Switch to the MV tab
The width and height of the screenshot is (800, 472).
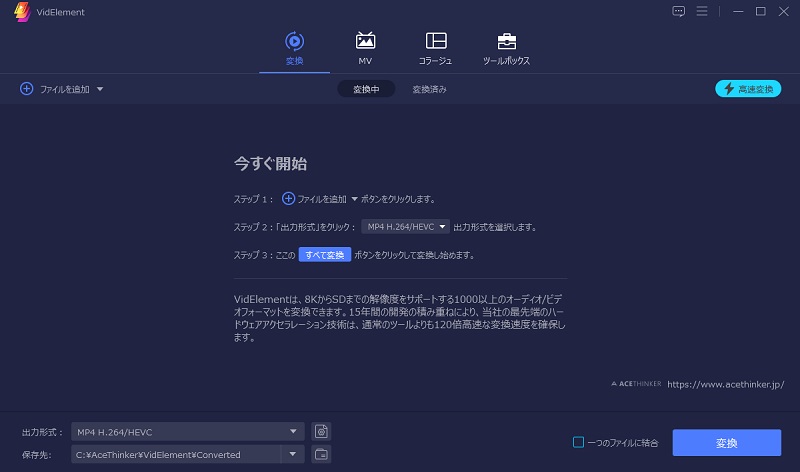pos(365,49)
